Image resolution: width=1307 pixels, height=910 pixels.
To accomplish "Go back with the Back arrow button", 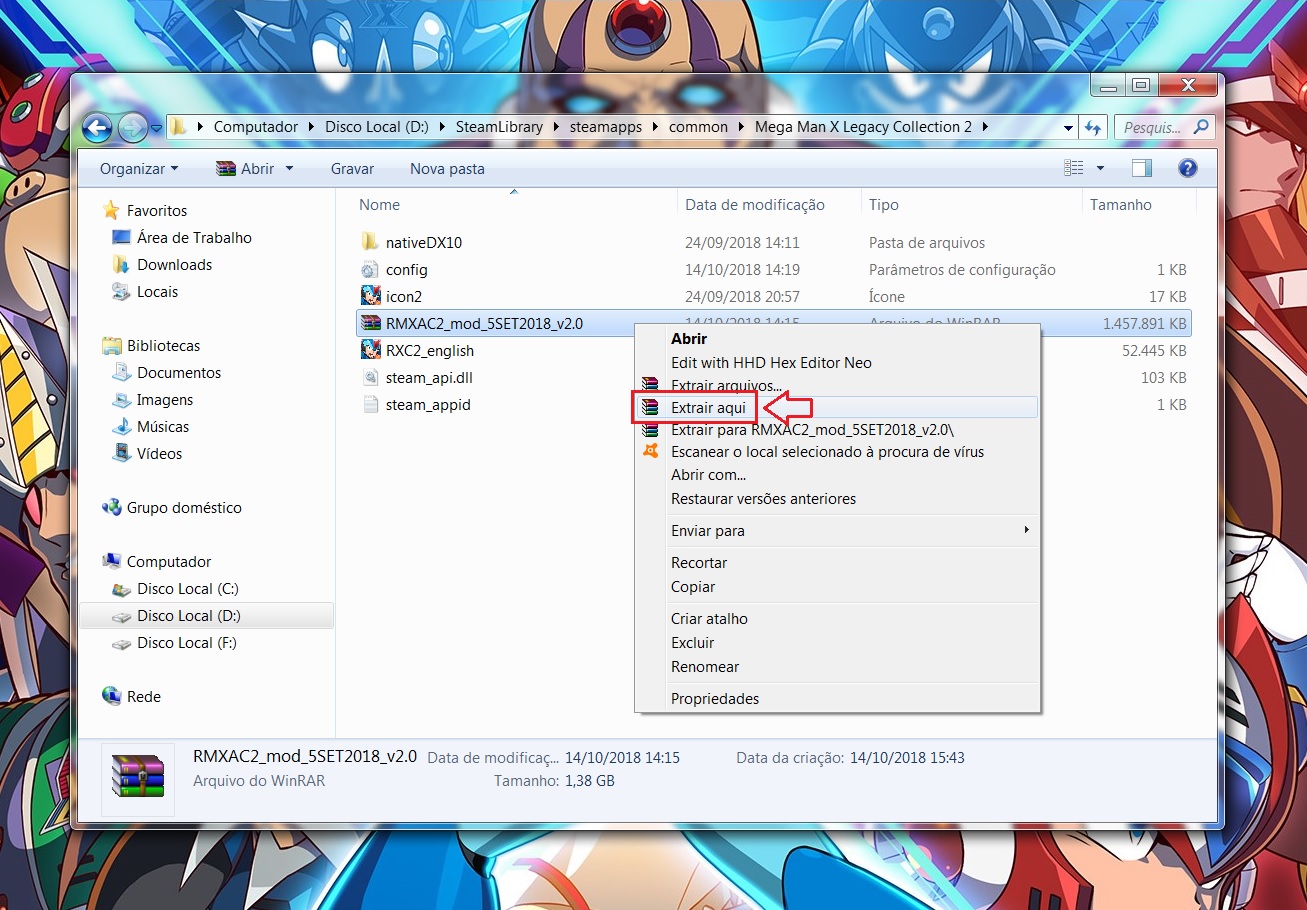I will pyautogui.click(x=97, y=127).
